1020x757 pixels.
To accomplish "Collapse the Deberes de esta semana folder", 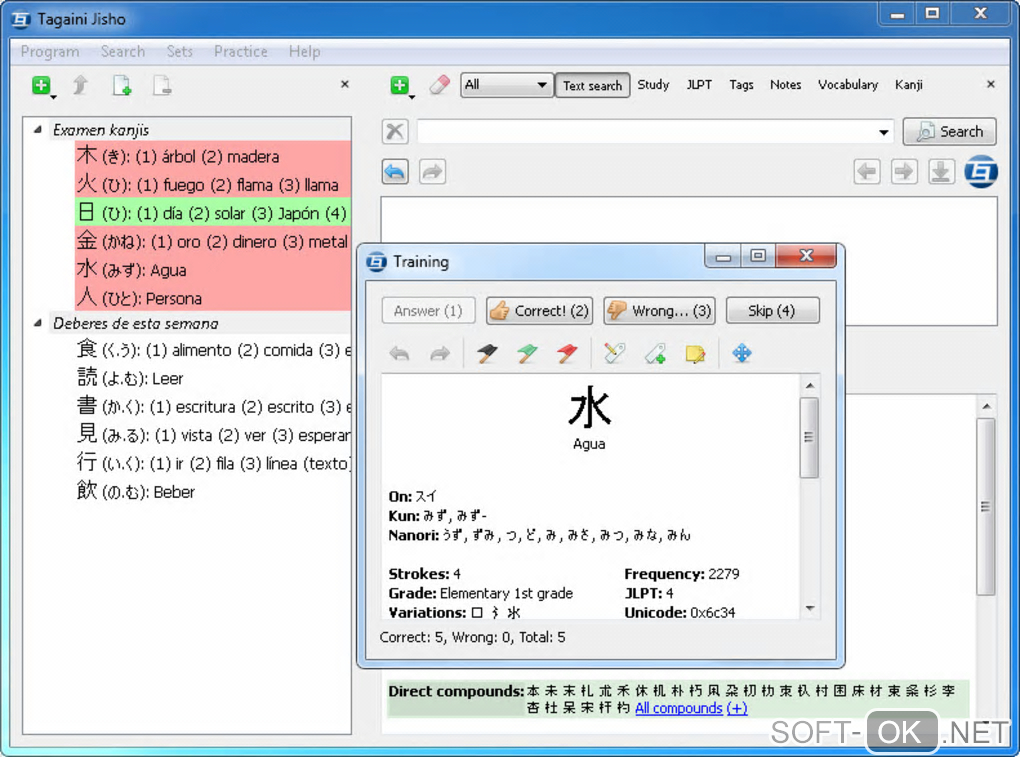I will click(38, 323).
